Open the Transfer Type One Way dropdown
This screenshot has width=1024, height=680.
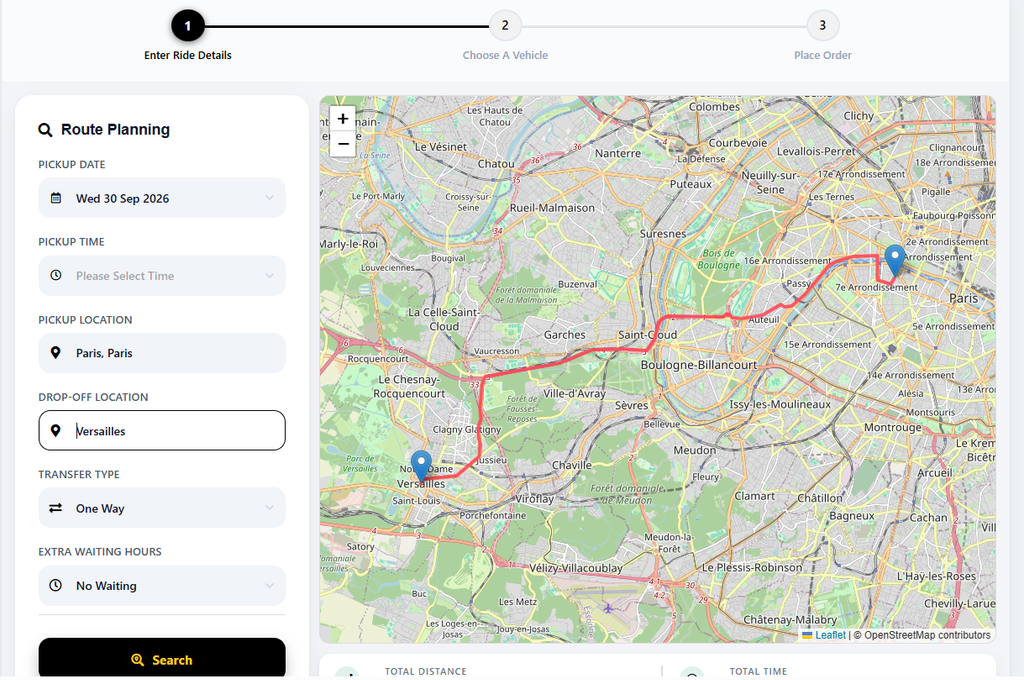(162, 508)
